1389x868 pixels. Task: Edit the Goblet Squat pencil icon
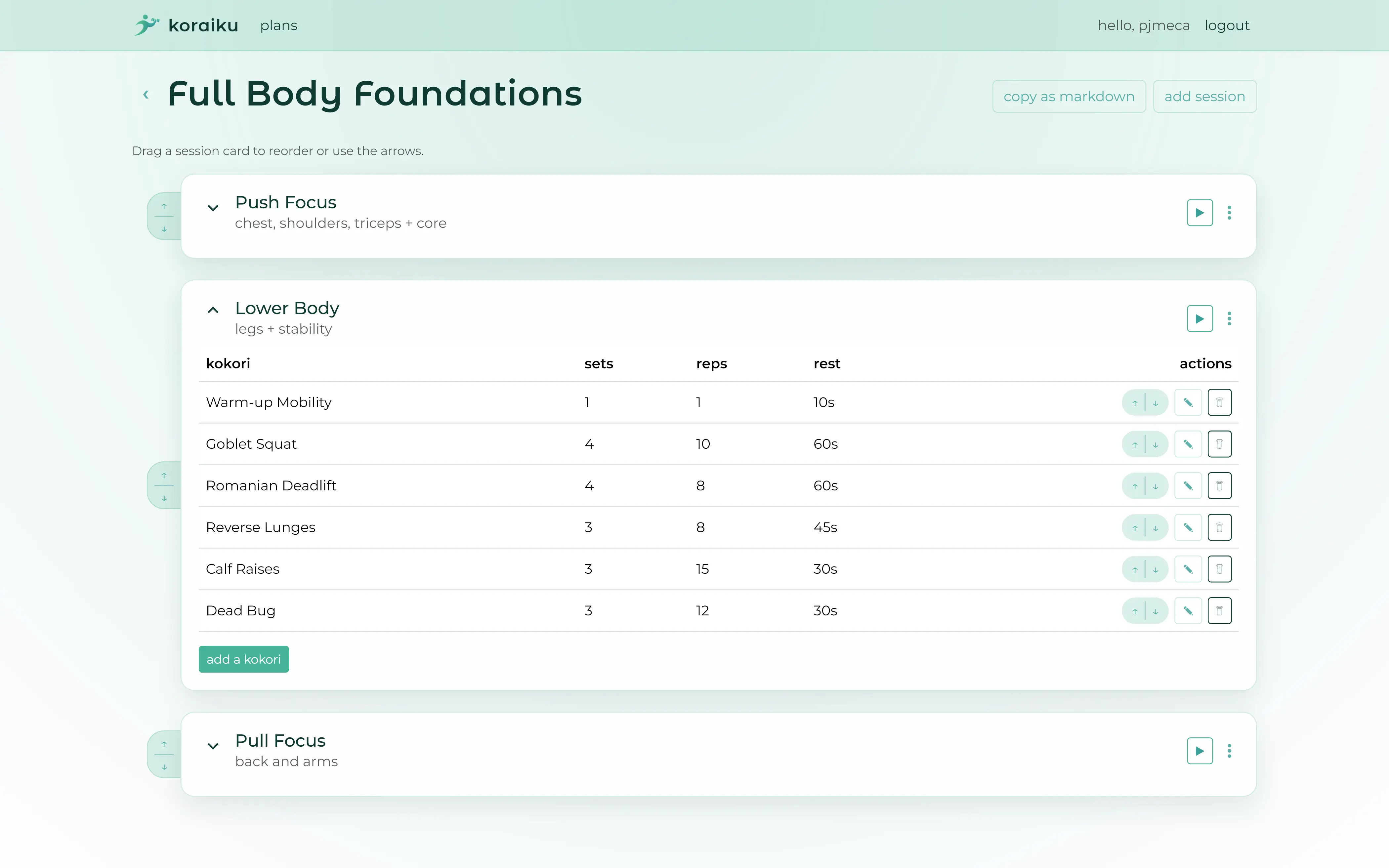tap(1188, 444)
